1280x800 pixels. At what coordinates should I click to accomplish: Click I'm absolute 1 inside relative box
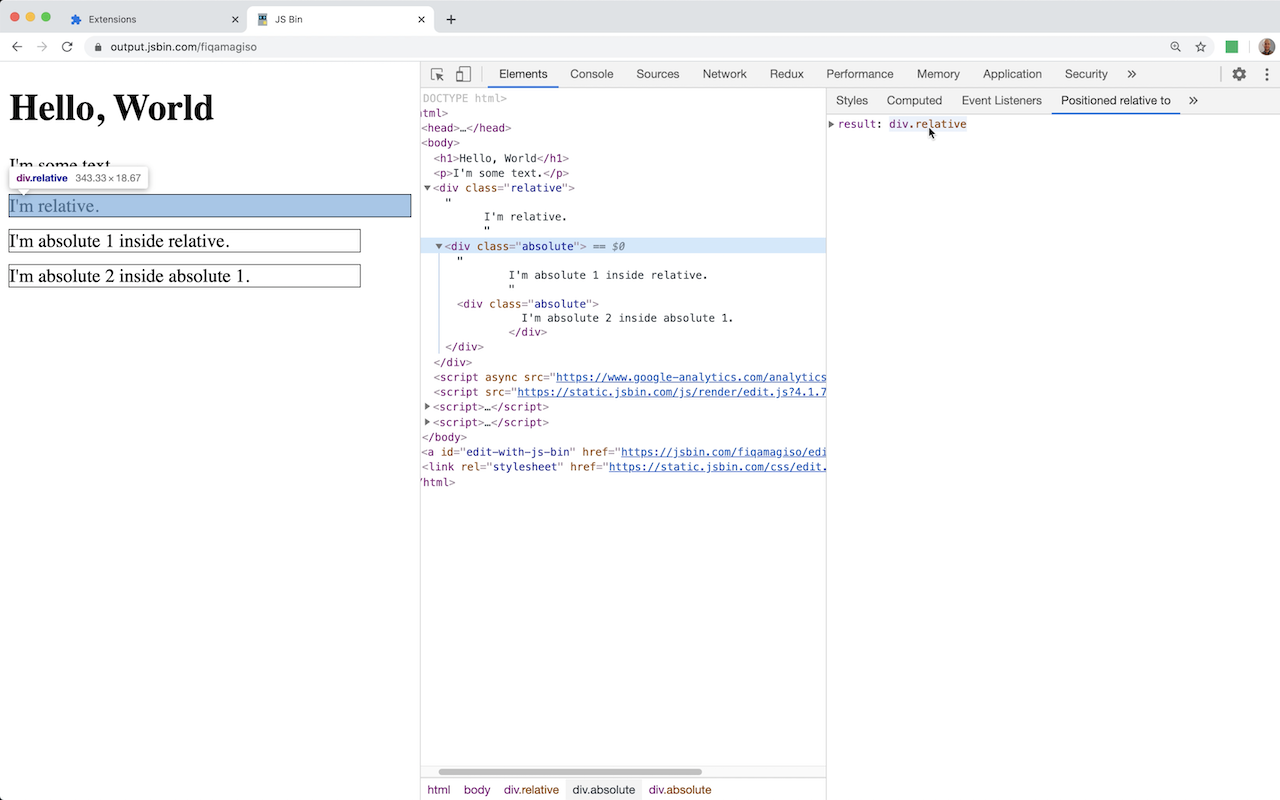click(x=184, y=241)
